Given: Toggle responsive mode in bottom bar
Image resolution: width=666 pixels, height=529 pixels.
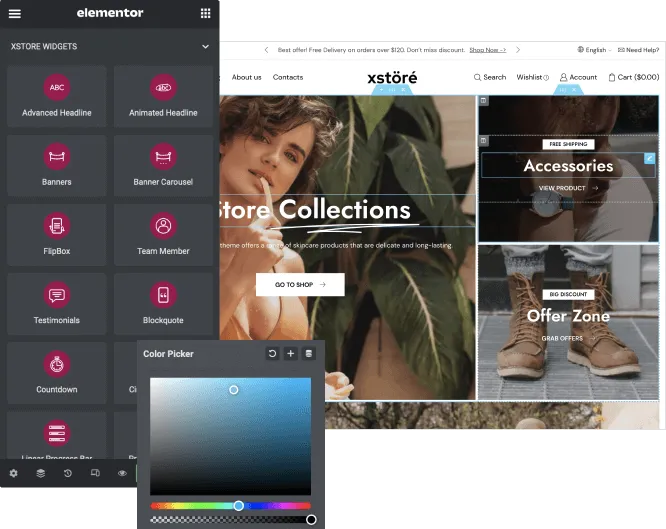Looking at the screenshot, I should [95, 473].
